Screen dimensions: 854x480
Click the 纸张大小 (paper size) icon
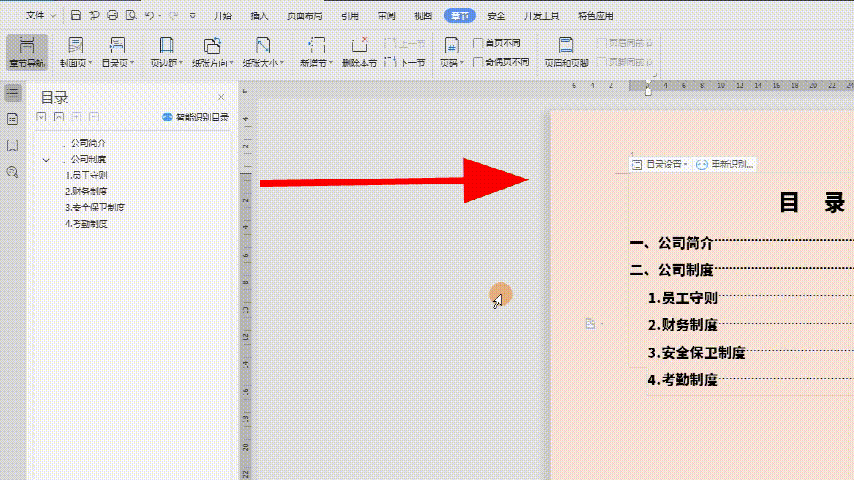(x=263, y=45)
